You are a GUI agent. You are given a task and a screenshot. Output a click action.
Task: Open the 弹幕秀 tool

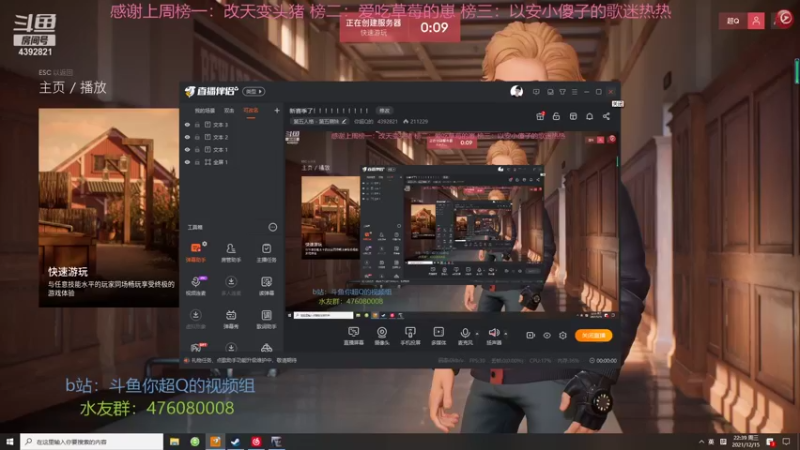click(x=231, y=319)
